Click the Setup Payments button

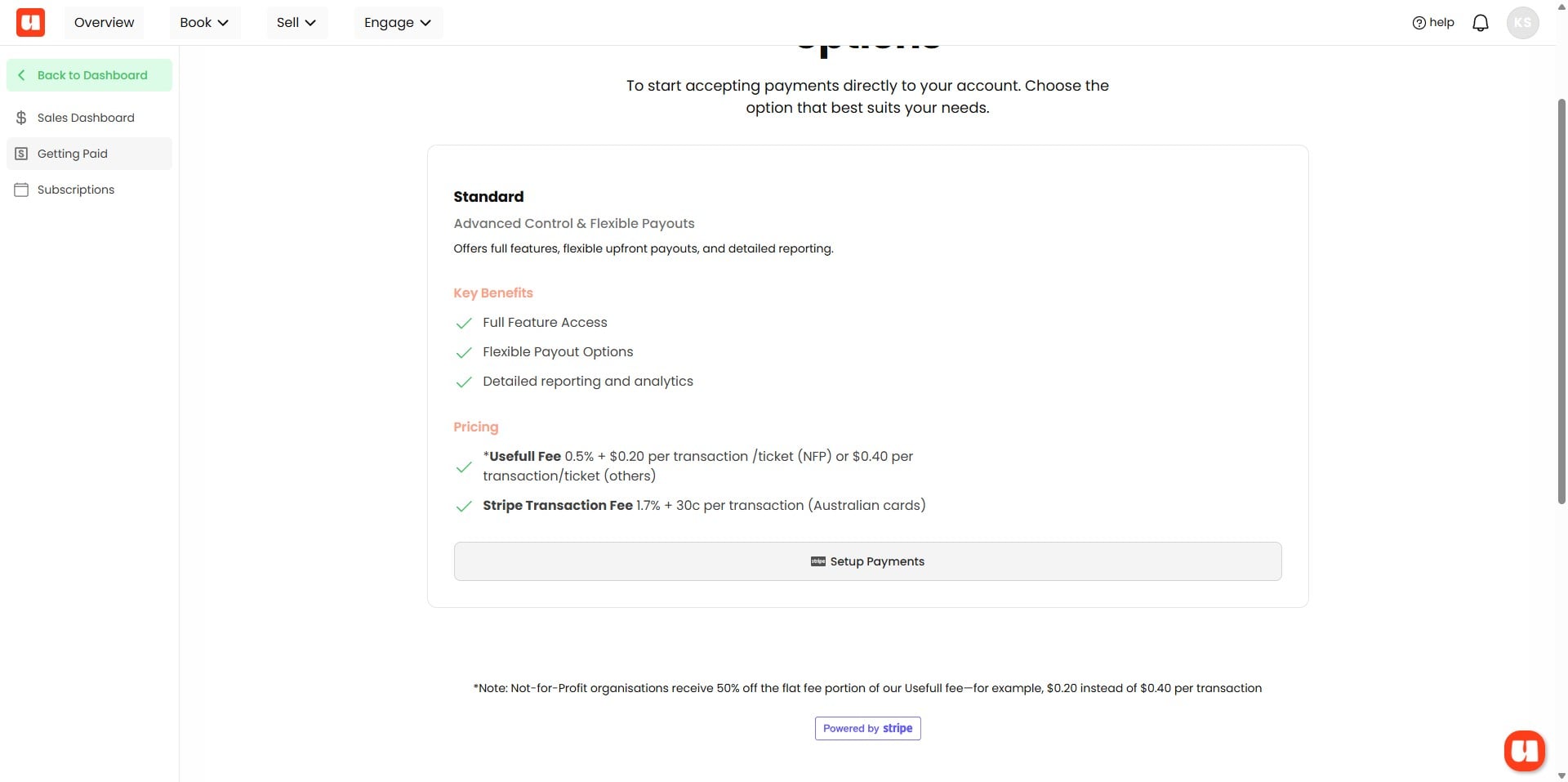pos(867,561)
